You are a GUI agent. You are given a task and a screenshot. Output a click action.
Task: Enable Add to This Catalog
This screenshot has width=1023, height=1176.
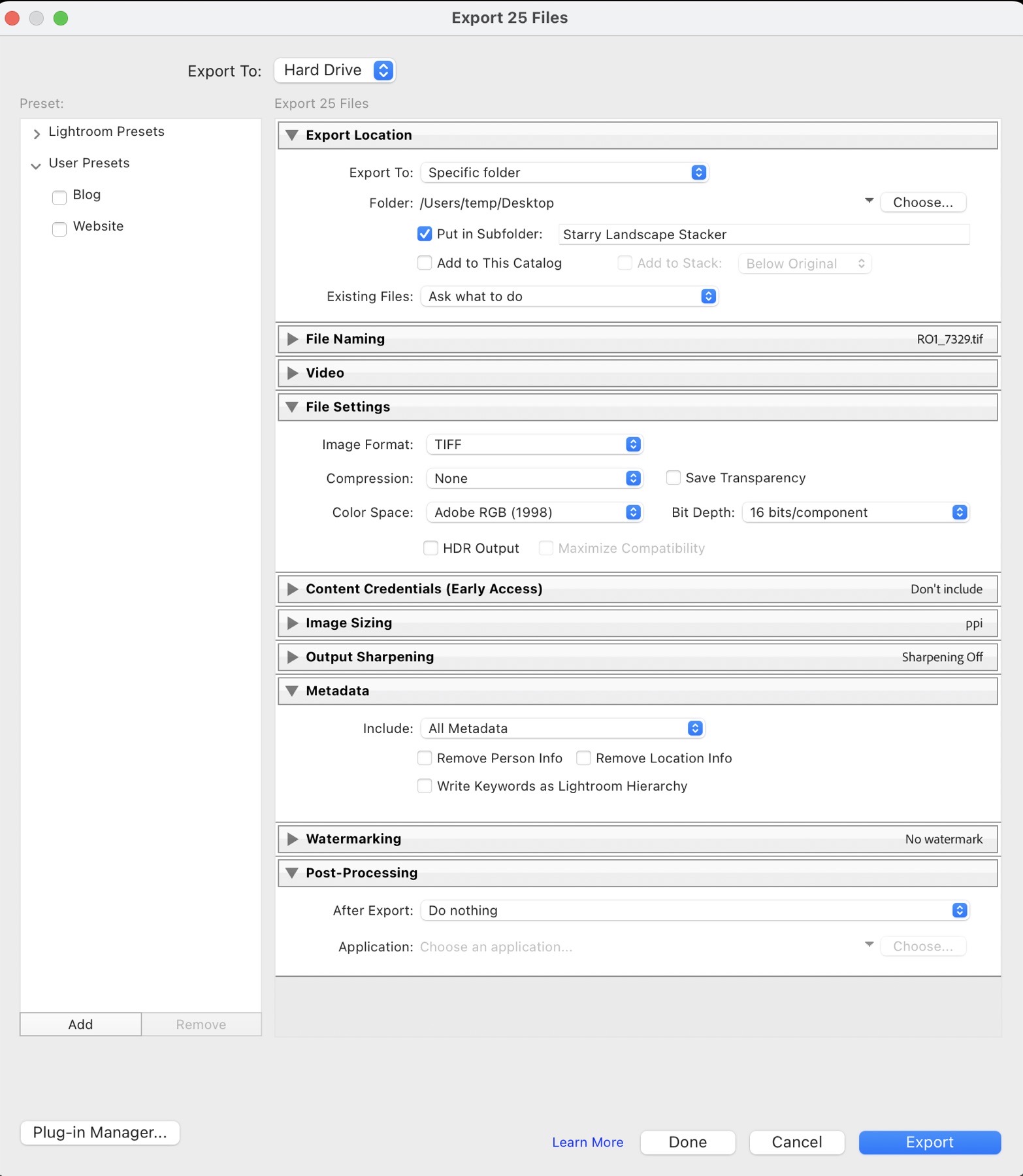[x=425, y=263]
